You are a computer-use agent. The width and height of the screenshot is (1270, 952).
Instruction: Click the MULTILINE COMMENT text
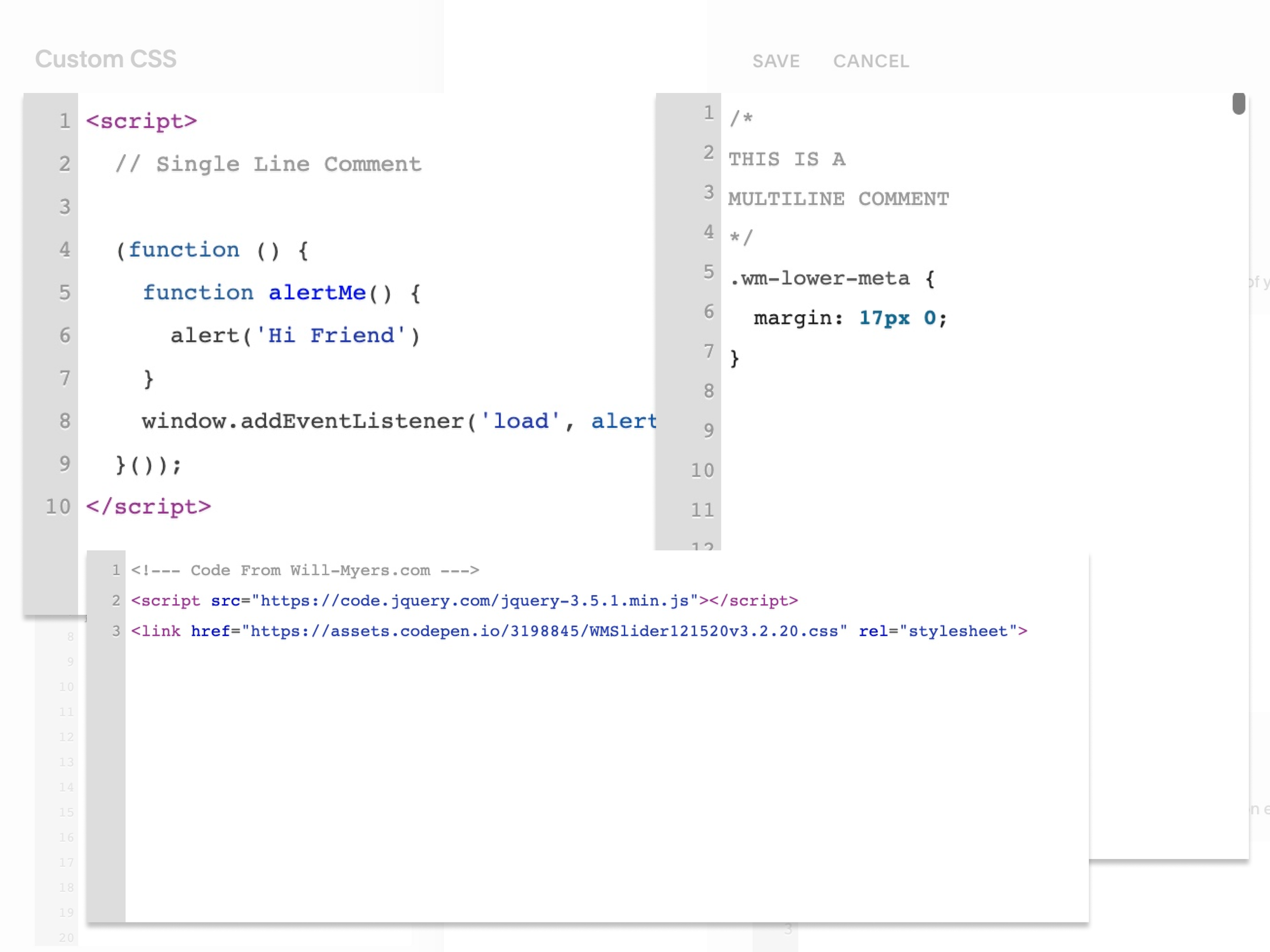click(x=838, y=198)
